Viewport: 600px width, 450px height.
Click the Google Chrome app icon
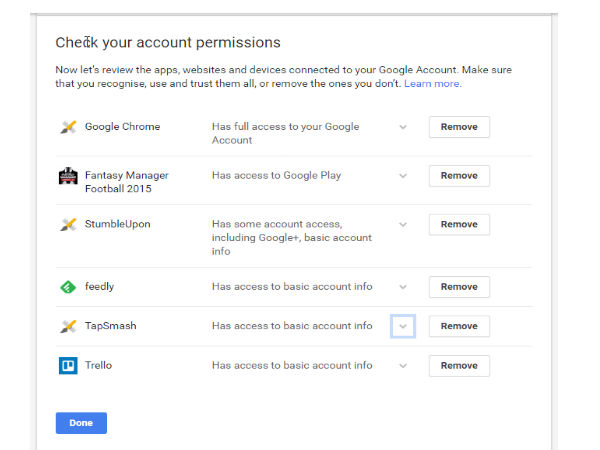(68, 127)
